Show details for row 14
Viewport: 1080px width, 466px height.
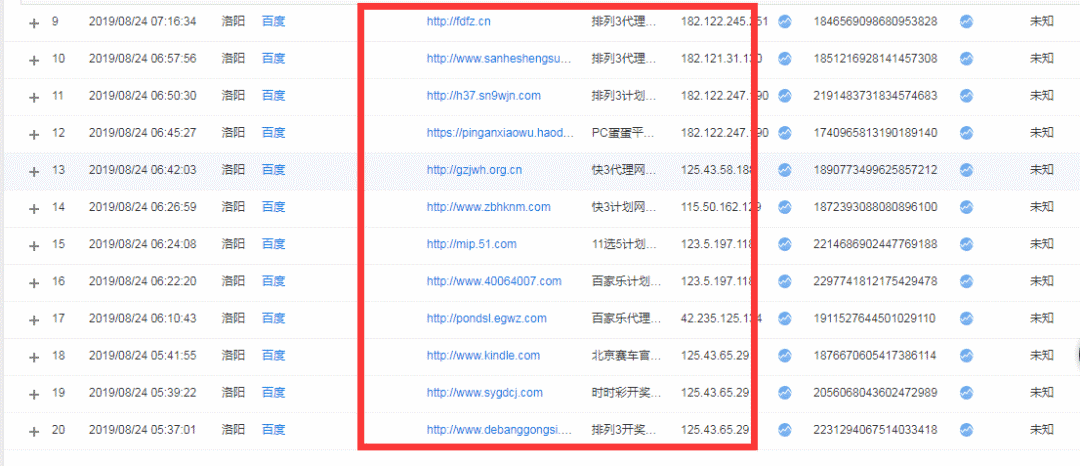pyautogui.click(x=34, y=209)
